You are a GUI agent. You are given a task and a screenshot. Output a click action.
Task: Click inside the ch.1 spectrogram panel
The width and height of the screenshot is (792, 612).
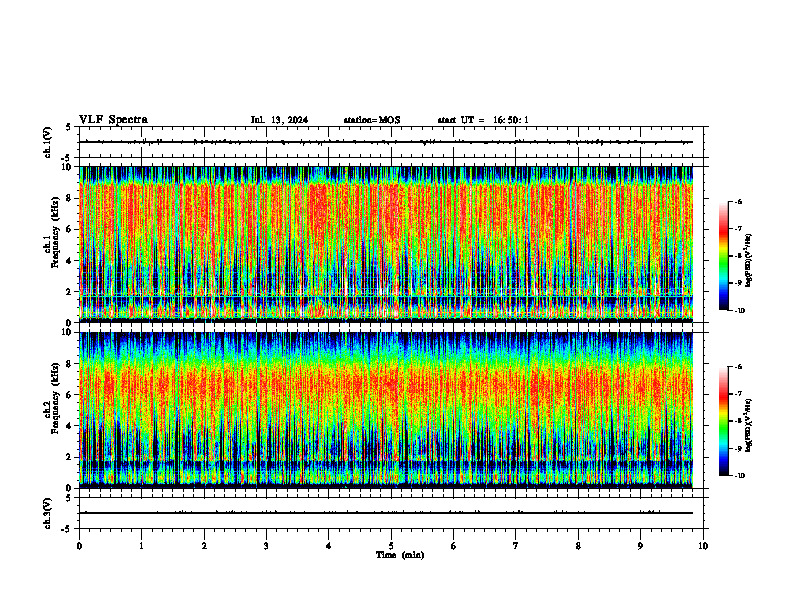386,244
